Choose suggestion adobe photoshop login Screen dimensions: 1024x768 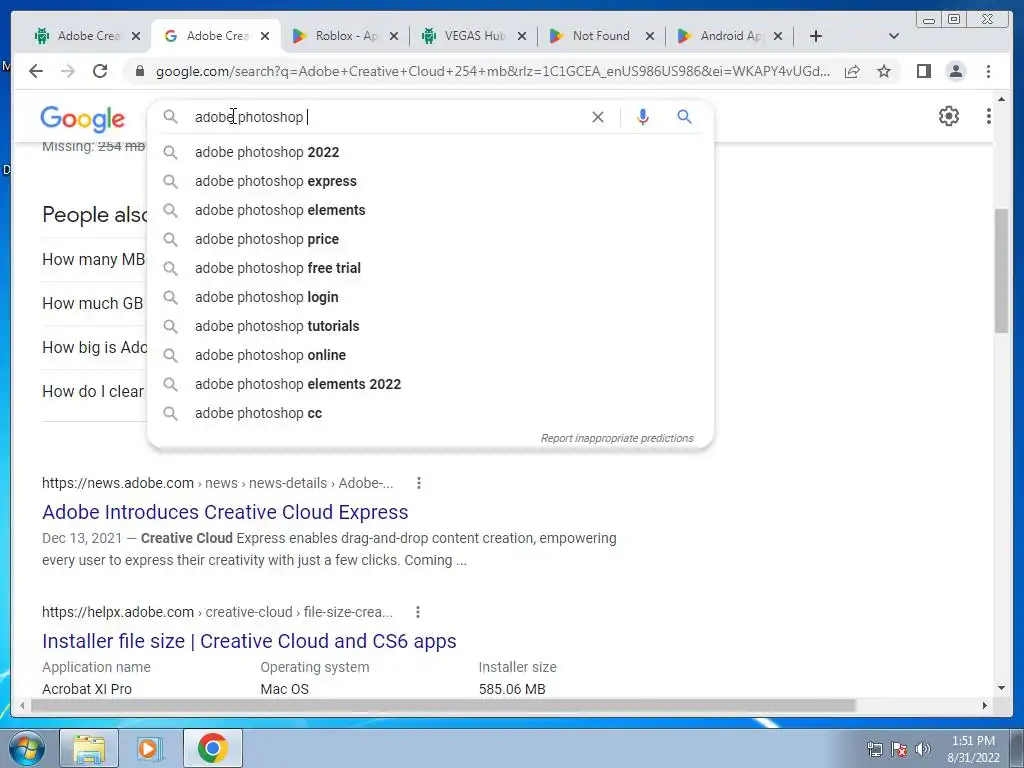tap(430, 297)
